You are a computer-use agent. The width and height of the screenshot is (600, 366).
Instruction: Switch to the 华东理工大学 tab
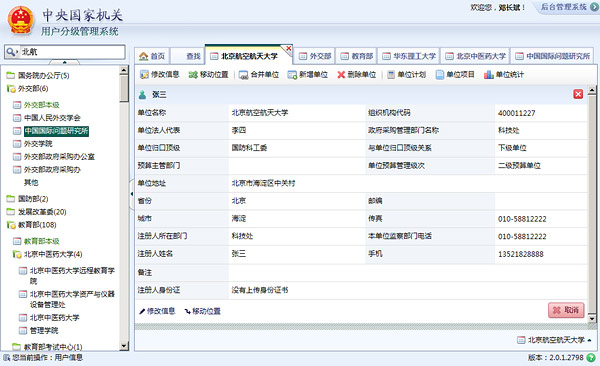pyautogui.click(x=409, y=56)
